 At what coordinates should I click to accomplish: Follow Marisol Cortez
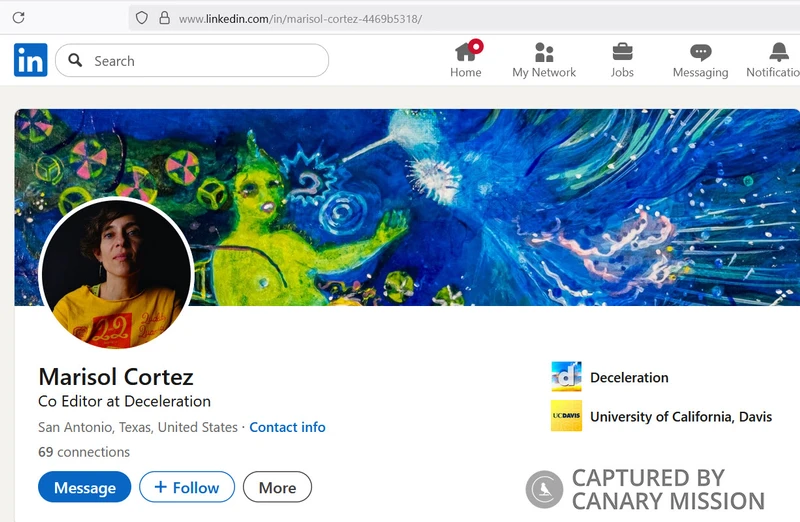pyautogui.click(x=187, y=487)
